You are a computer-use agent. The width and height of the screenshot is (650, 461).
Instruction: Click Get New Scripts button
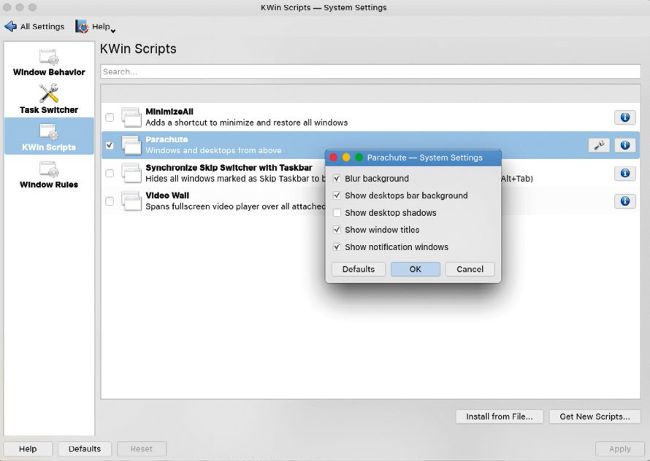click(x=594, y=416)
